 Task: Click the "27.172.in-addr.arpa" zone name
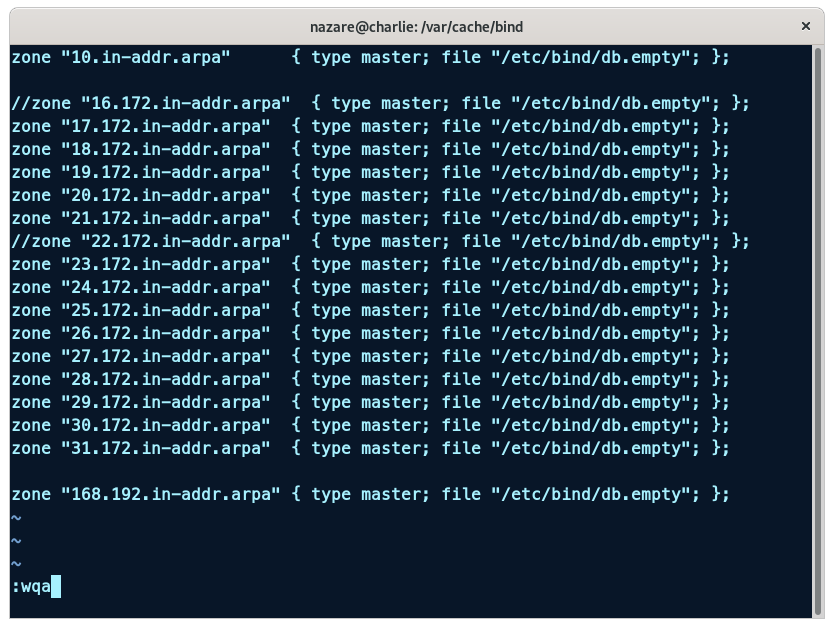(x=165, y=356)
